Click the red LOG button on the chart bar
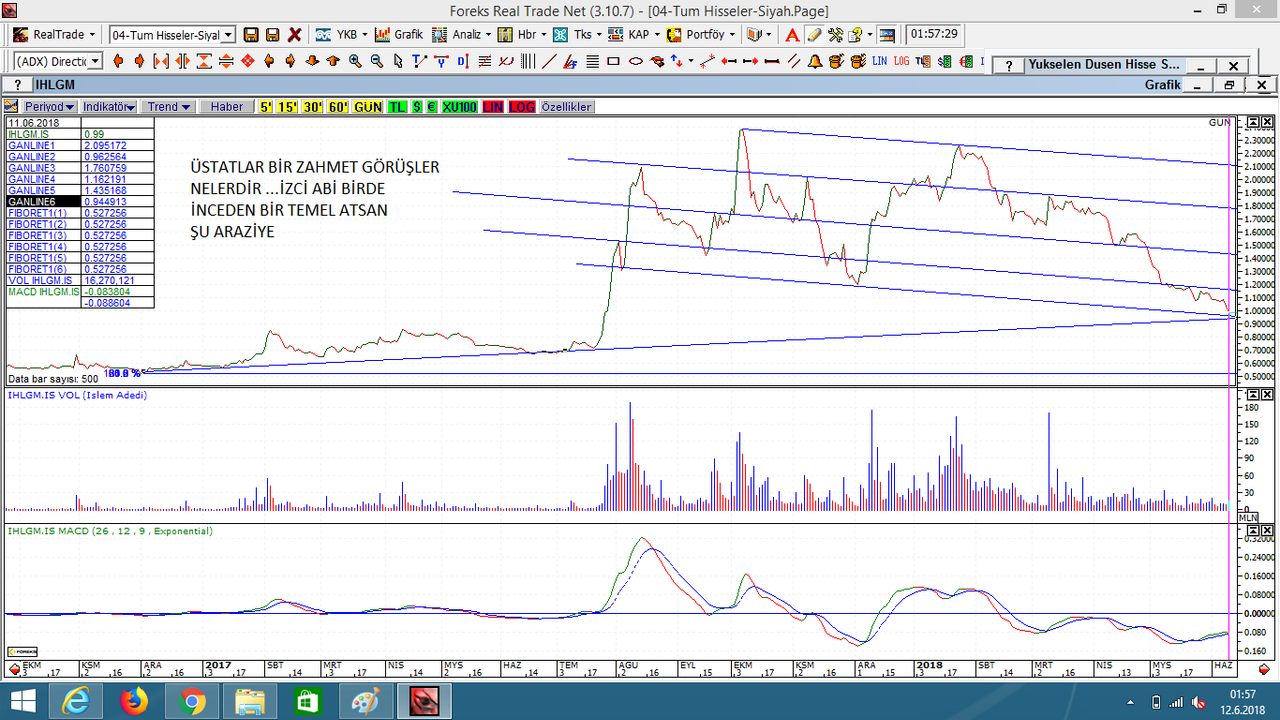 click(x=522, y=107)
